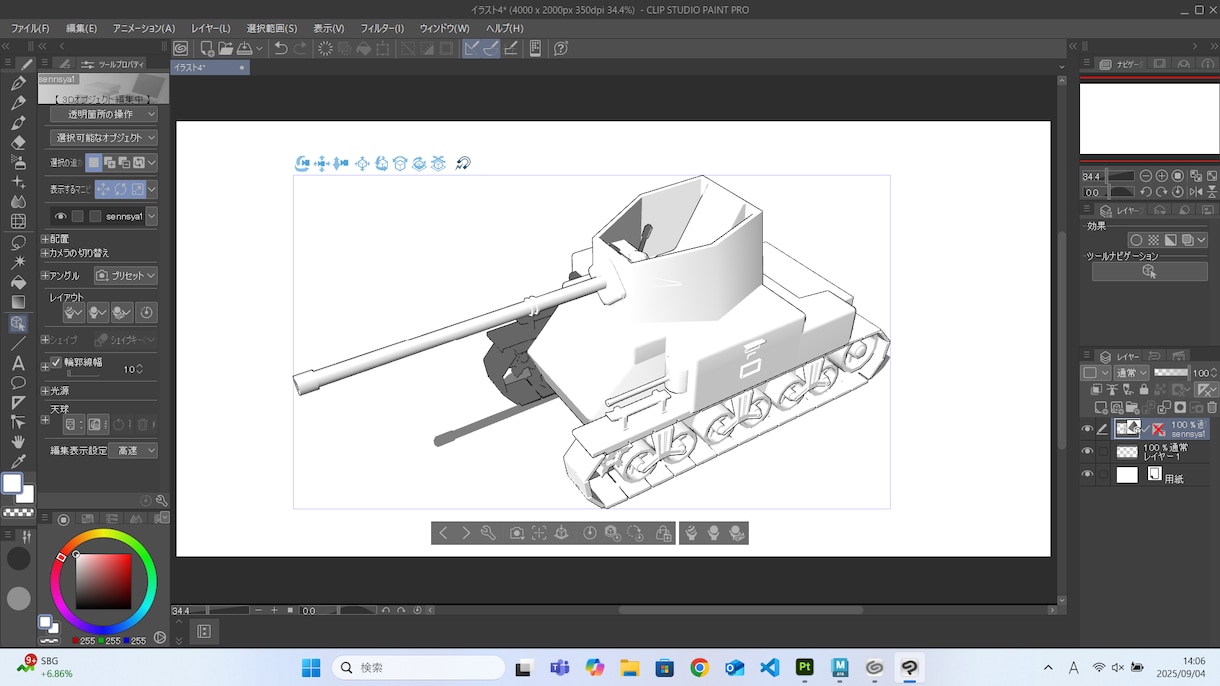Open CLIP STUDIO launcher icon
Image resolution: width=1220 pixels, height=686 pixels.
tap(180, 48)
